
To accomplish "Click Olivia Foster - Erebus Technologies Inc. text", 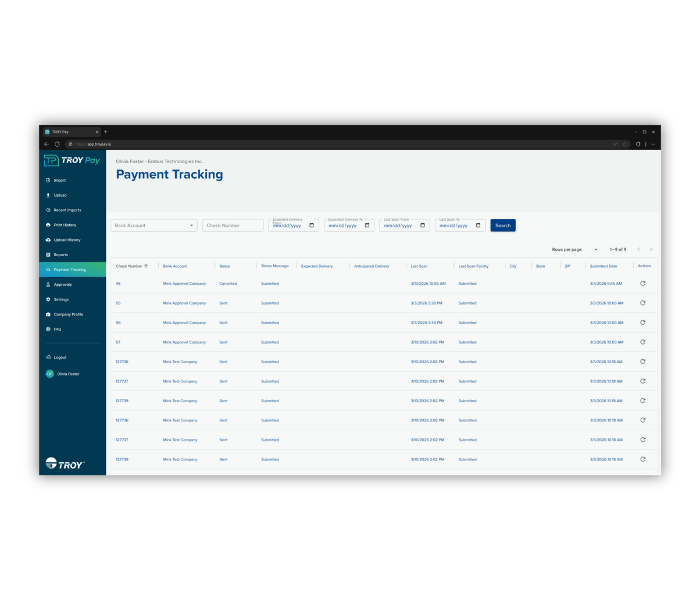I will 159,161.
